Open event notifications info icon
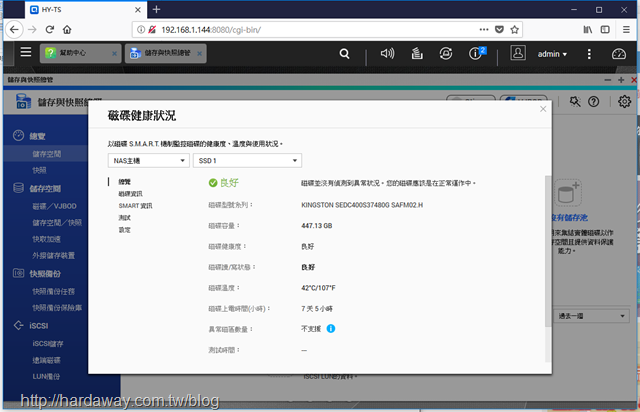 click(x=476, y=53)
